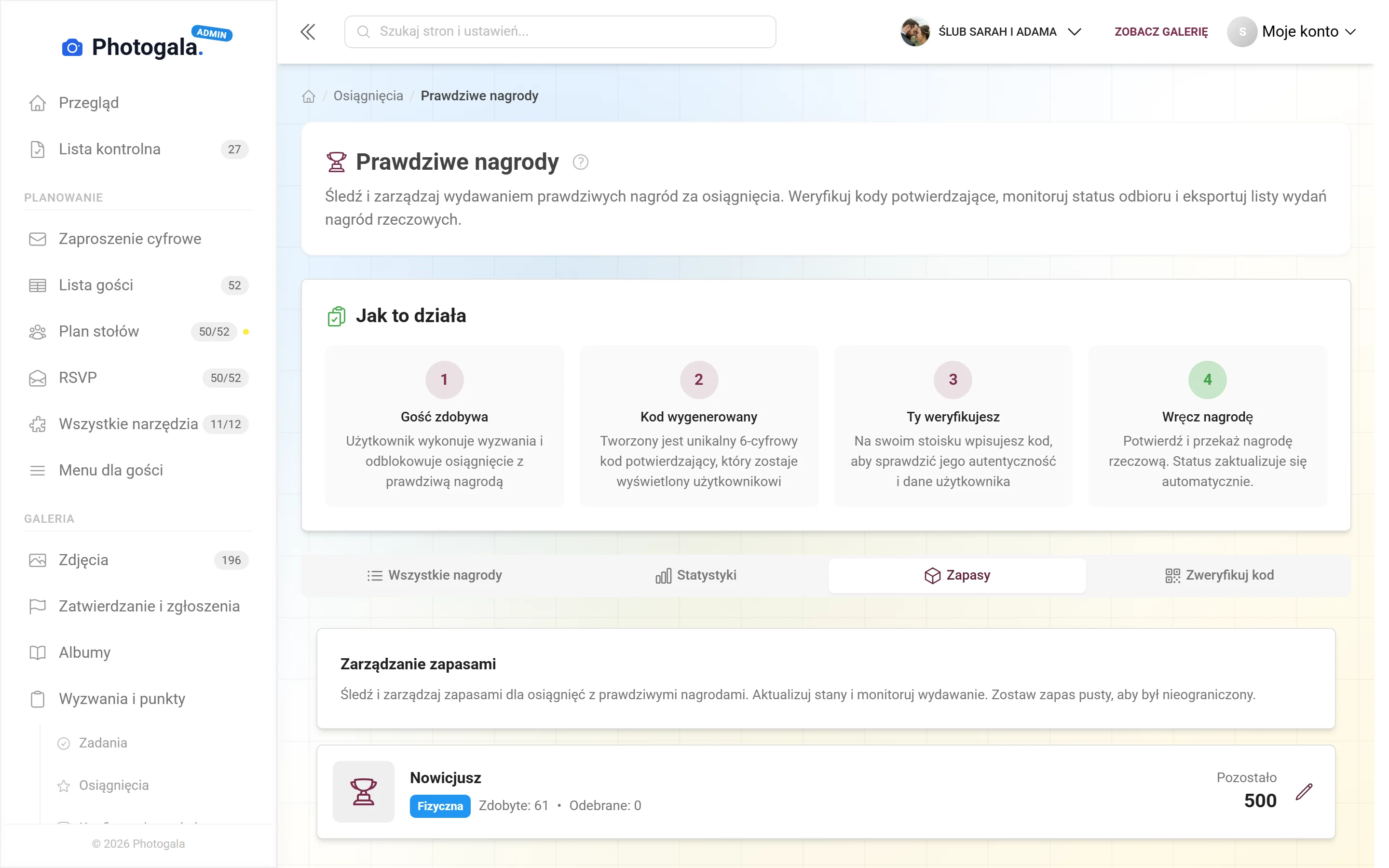Screen dimensions: 1389x868
Task: Expand Ślub Sarah i Adama event selector
Action: pyautogui.click(x=991, y=31)
